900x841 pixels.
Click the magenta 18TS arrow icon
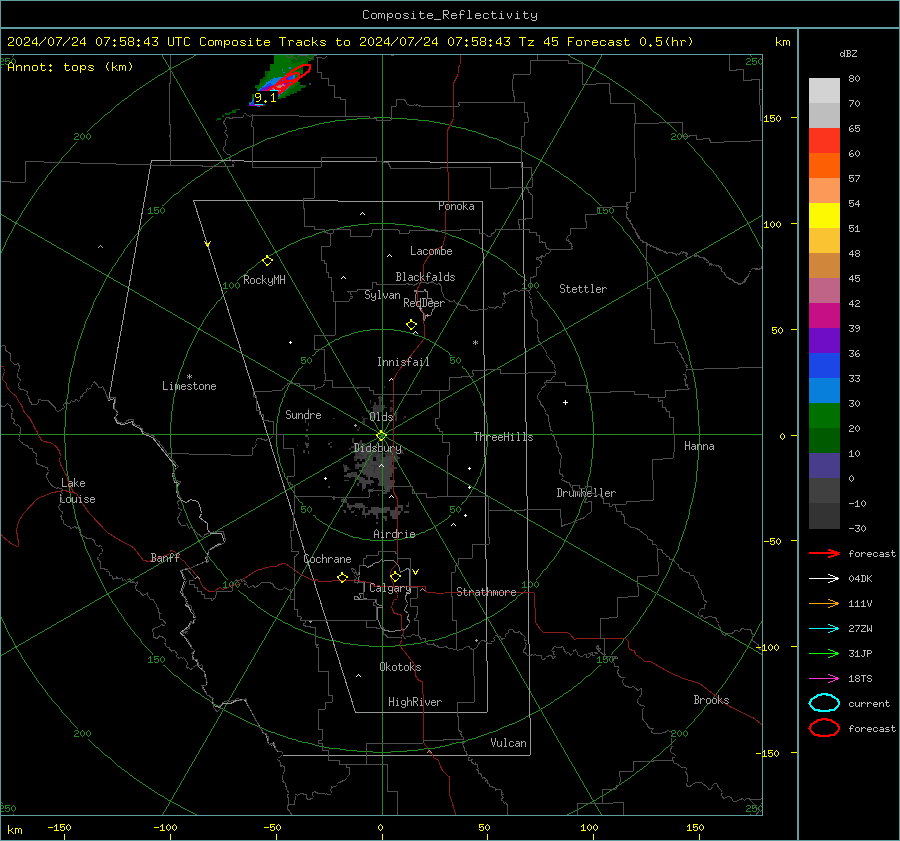click(824, 679)
